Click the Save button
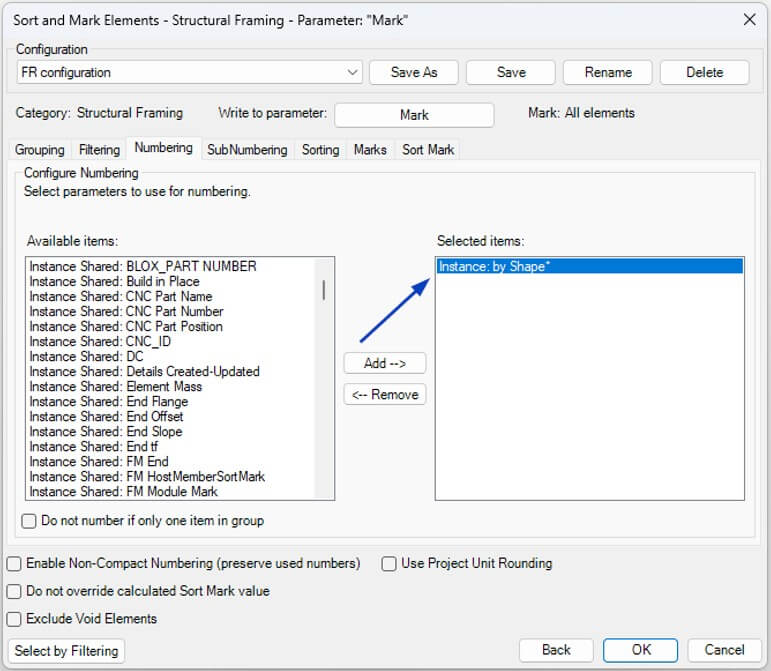The height and width of the screenshot is (671, 771). [x=510, y=72]
